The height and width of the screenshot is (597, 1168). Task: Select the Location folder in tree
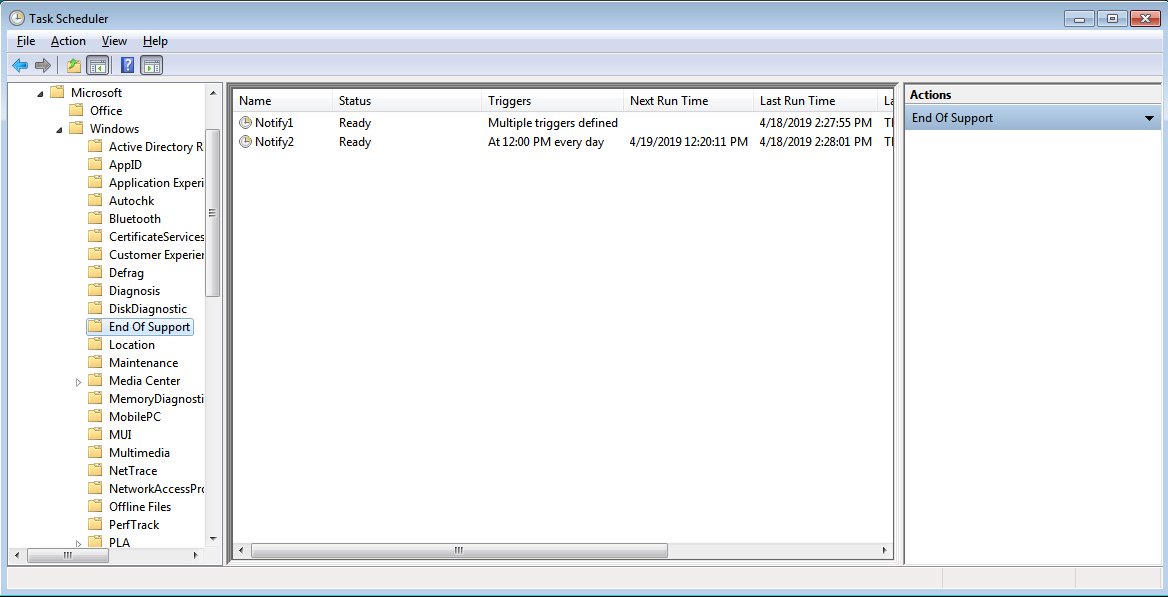[132, 344]
